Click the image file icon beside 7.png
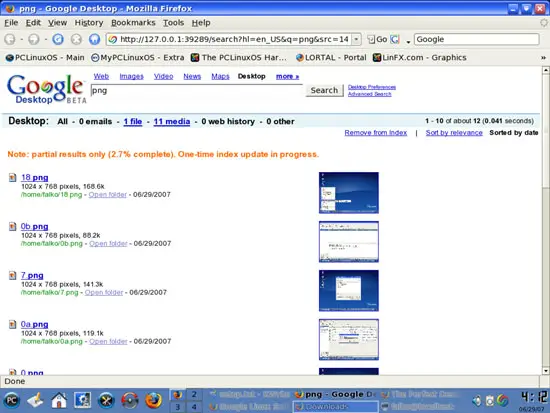 point(13,275)
